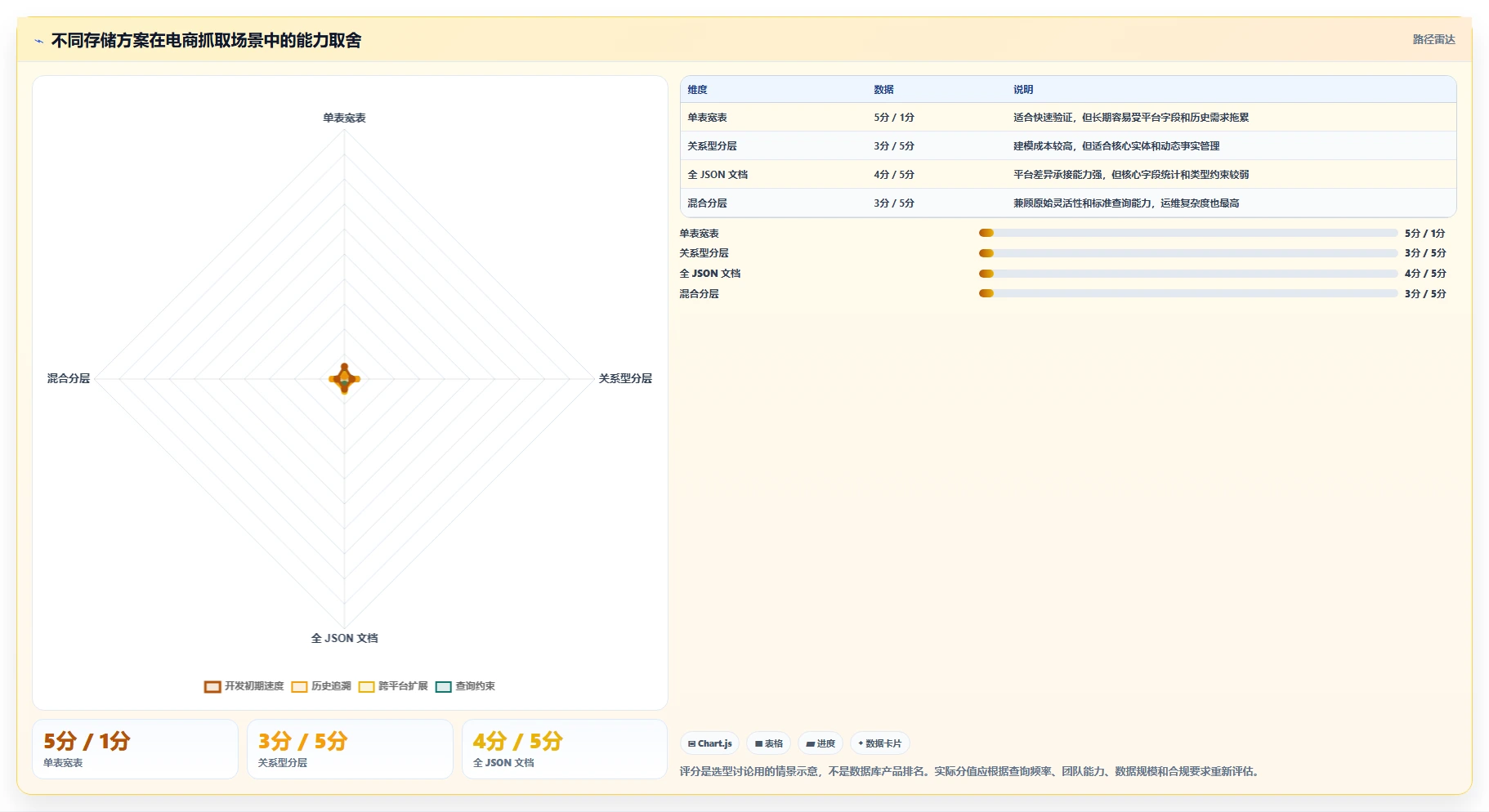Click the 单表宽表 cell in the table
This screenshot has width=1489, height=812.
(x=707, y=118)
